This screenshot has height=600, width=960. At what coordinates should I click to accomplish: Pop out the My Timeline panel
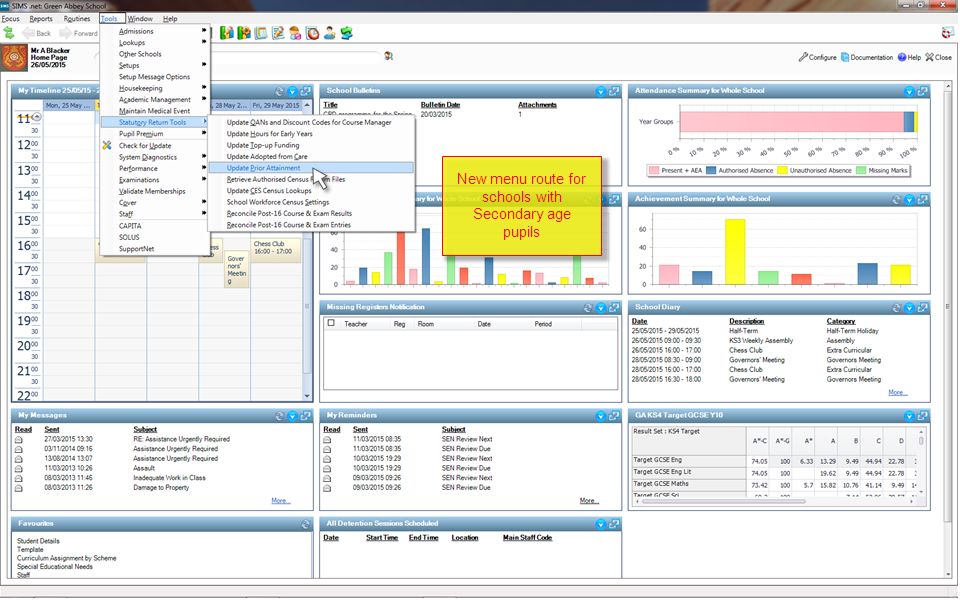(x=306, y=91)
